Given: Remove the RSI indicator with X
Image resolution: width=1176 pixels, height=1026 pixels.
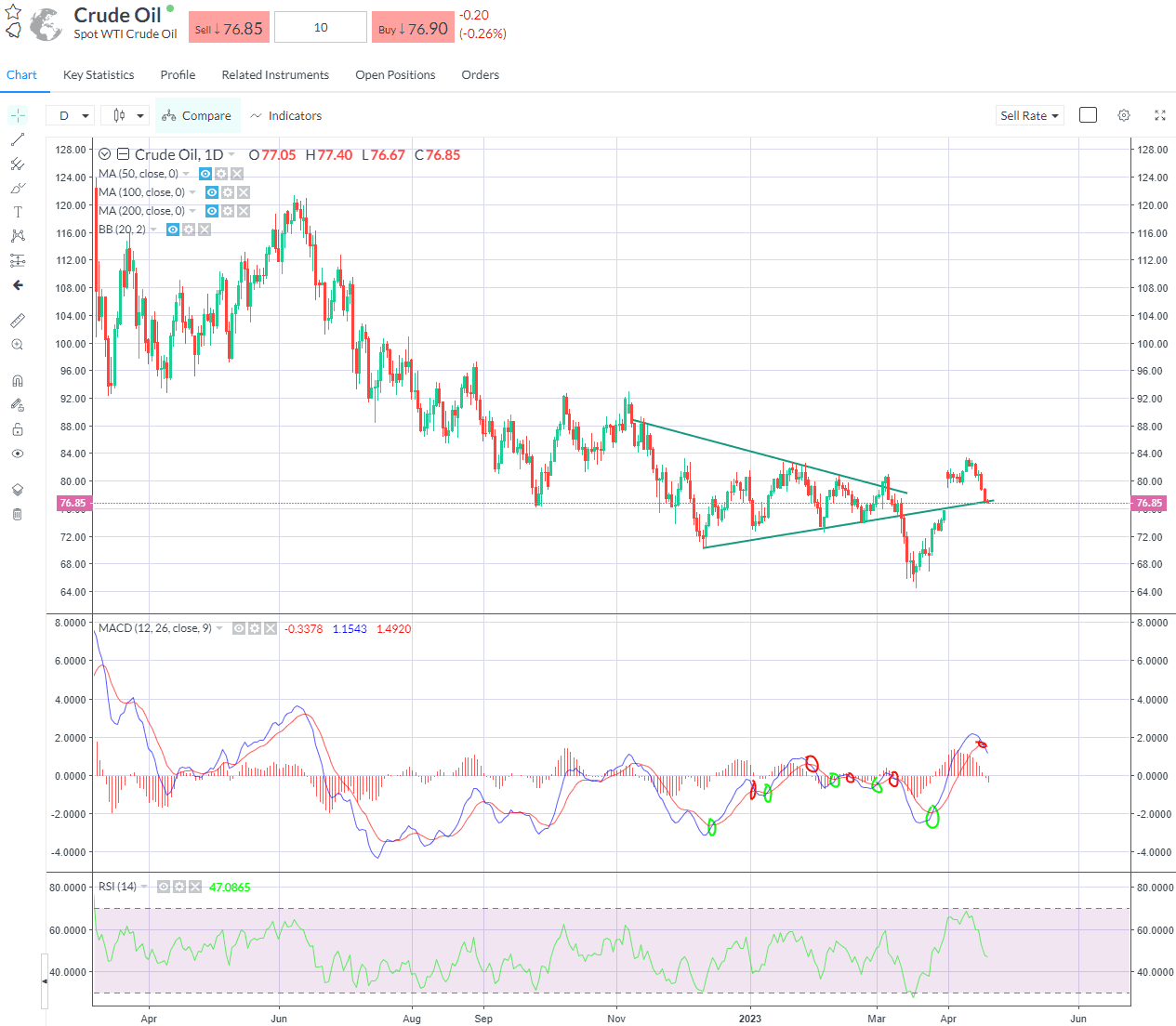Looking at the screenshot, I should [195, 887].
